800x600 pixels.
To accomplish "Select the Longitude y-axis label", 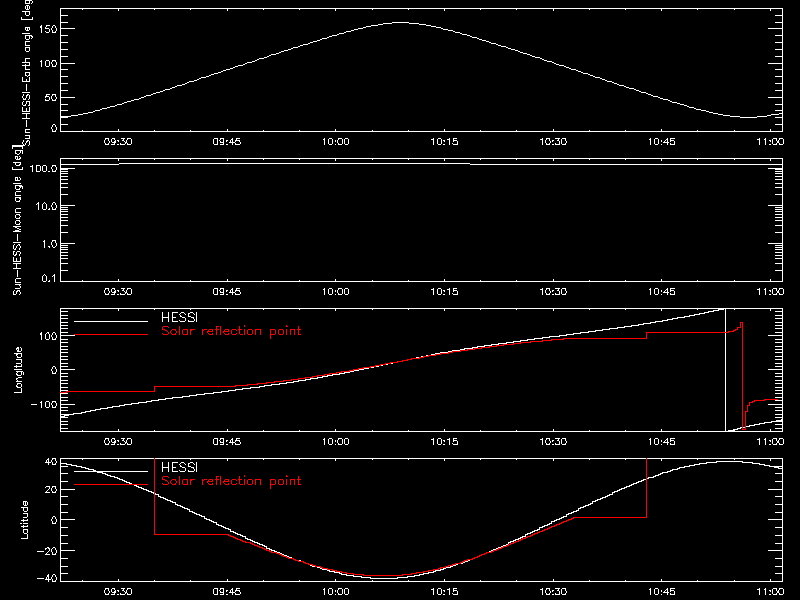I will 18,370.
